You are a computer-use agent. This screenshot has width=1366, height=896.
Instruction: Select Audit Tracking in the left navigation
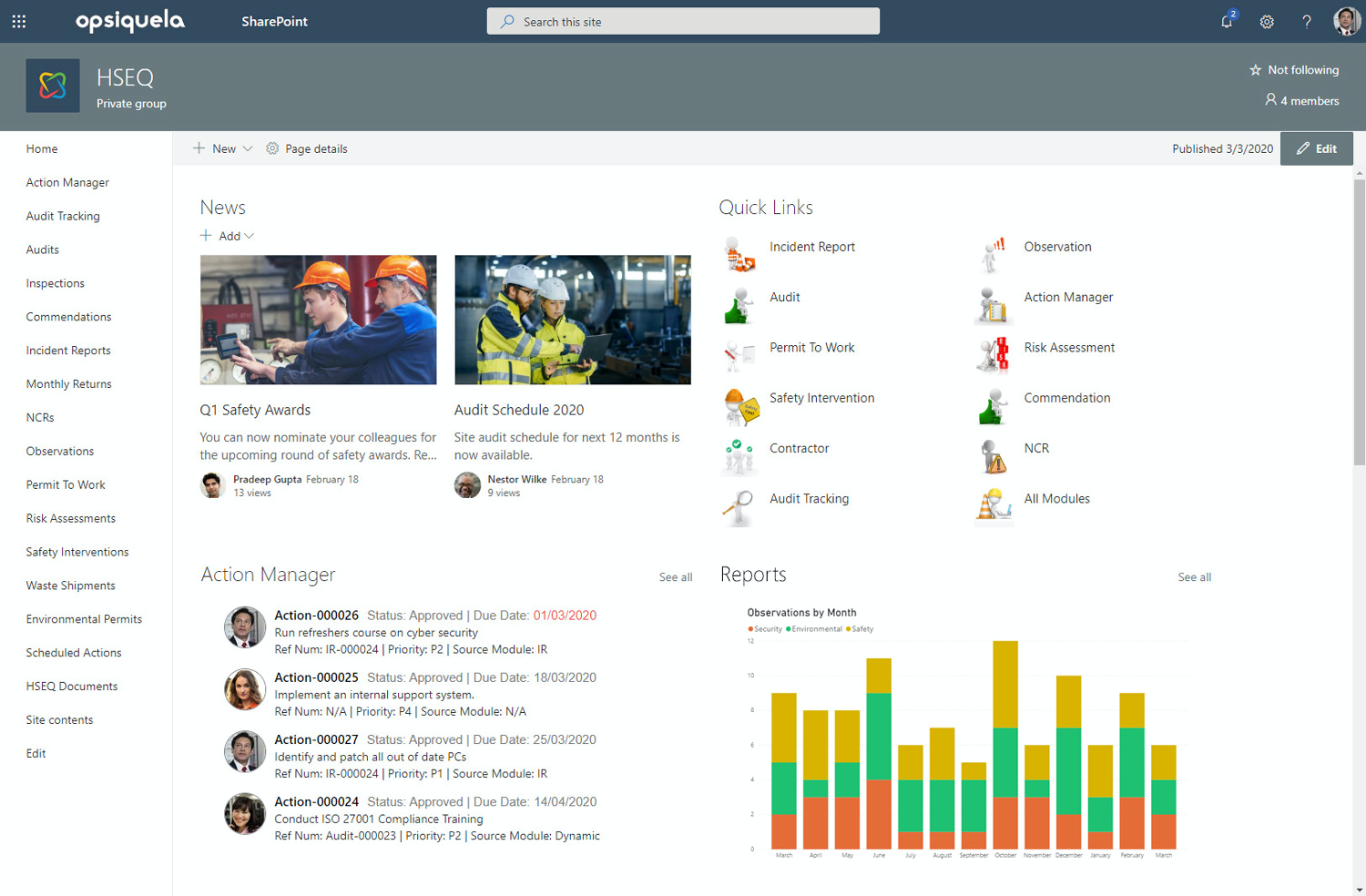tap(63, 216)
